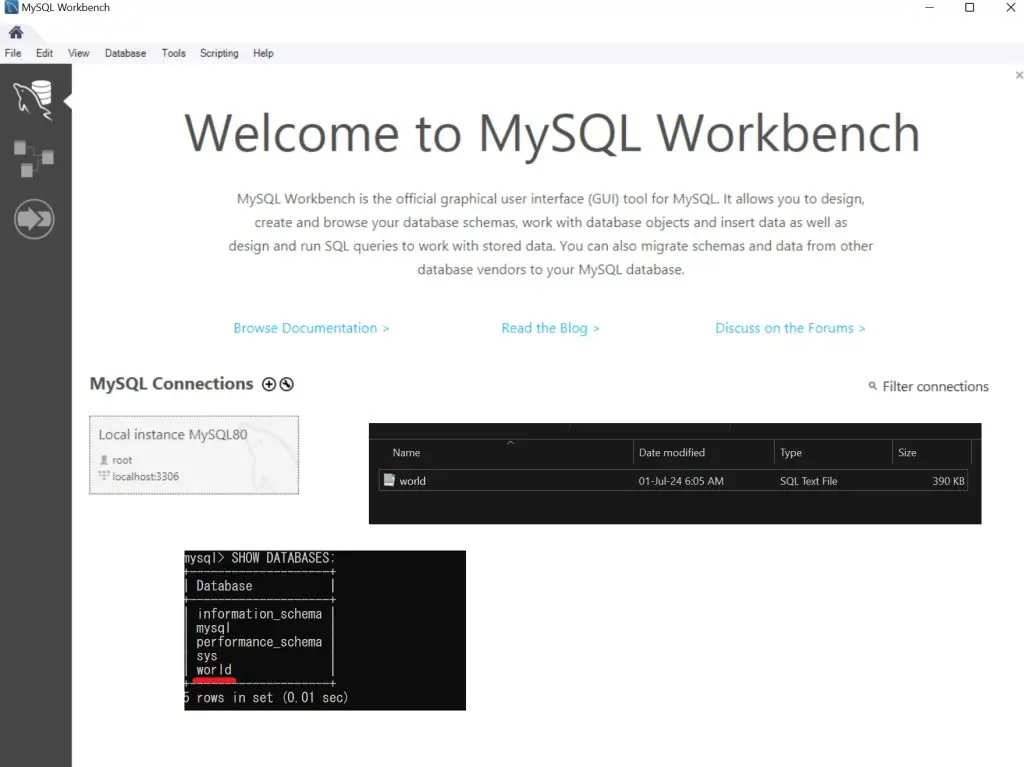Open the View menu

click(x=78, y=53)
